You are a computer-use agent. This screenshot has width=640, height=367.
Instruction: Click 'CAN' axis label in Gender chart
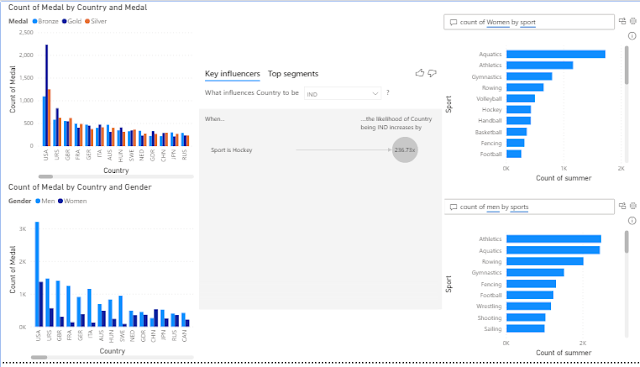pyautogui.click(x=184, y=336)
